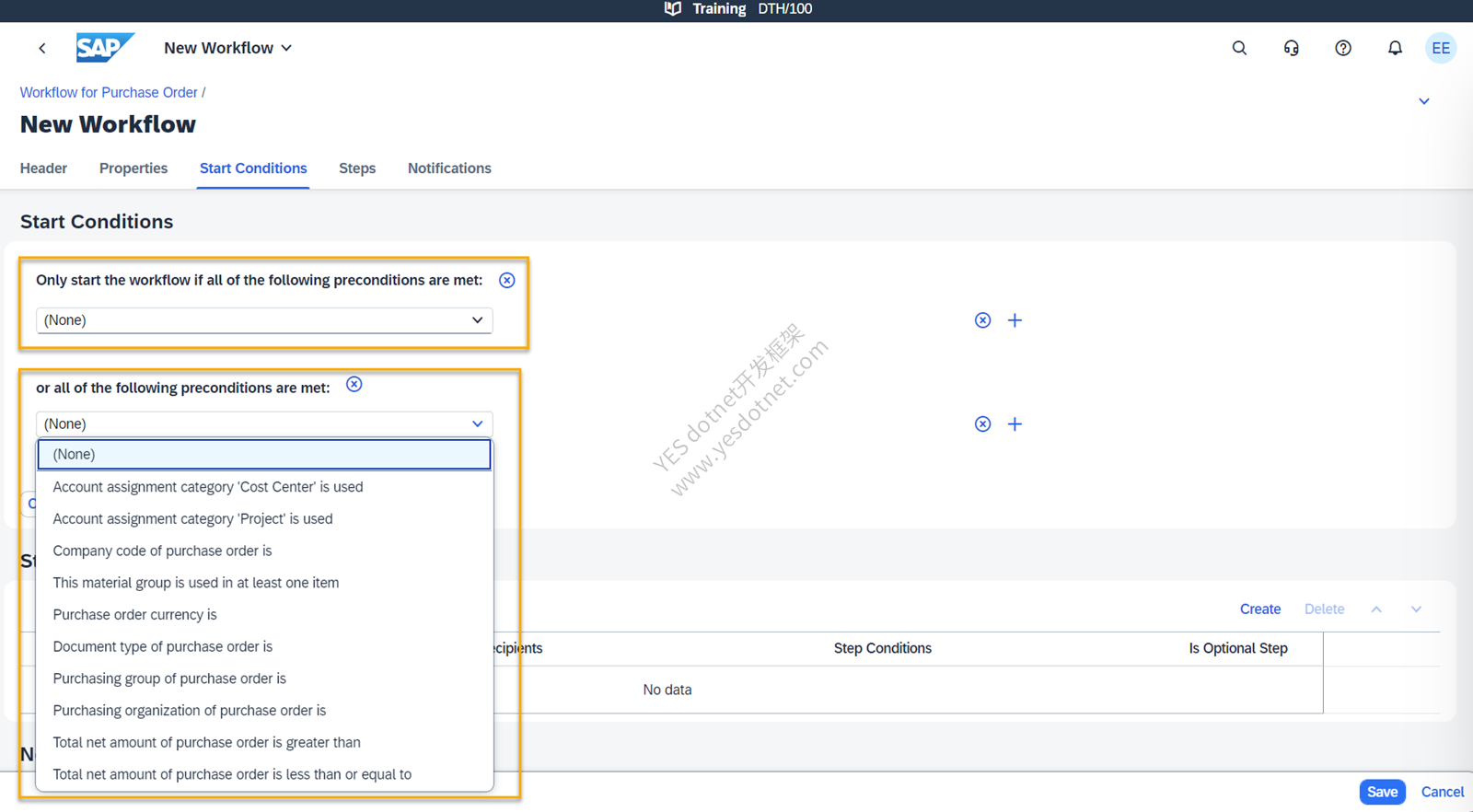
Task: Move step up with the up arrow
Action: [x=1376, y=609]
